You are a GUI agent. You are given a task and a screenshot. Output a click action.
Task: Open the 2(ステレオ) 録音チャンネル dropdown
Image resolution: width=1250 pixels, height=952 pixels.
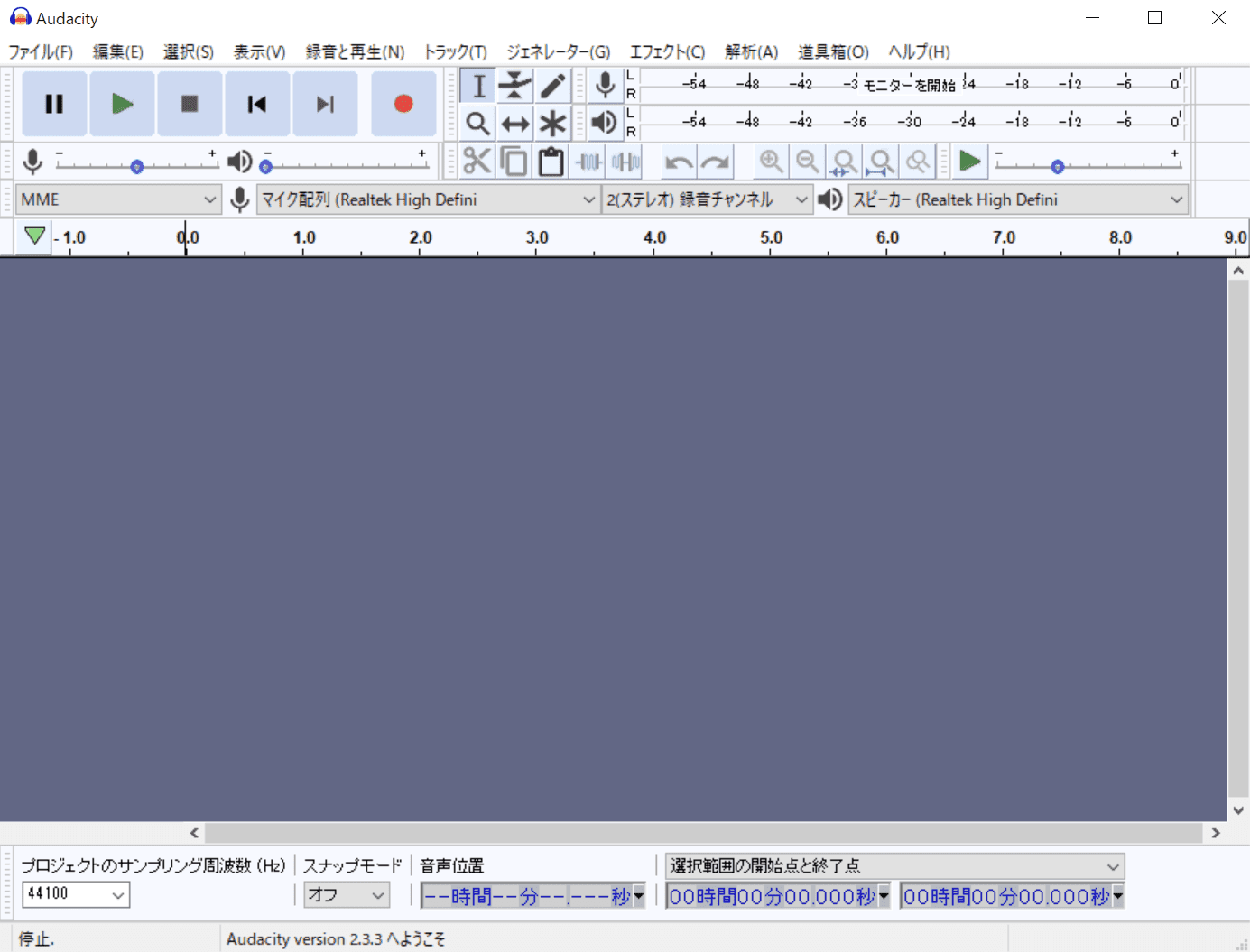(707, 199)
